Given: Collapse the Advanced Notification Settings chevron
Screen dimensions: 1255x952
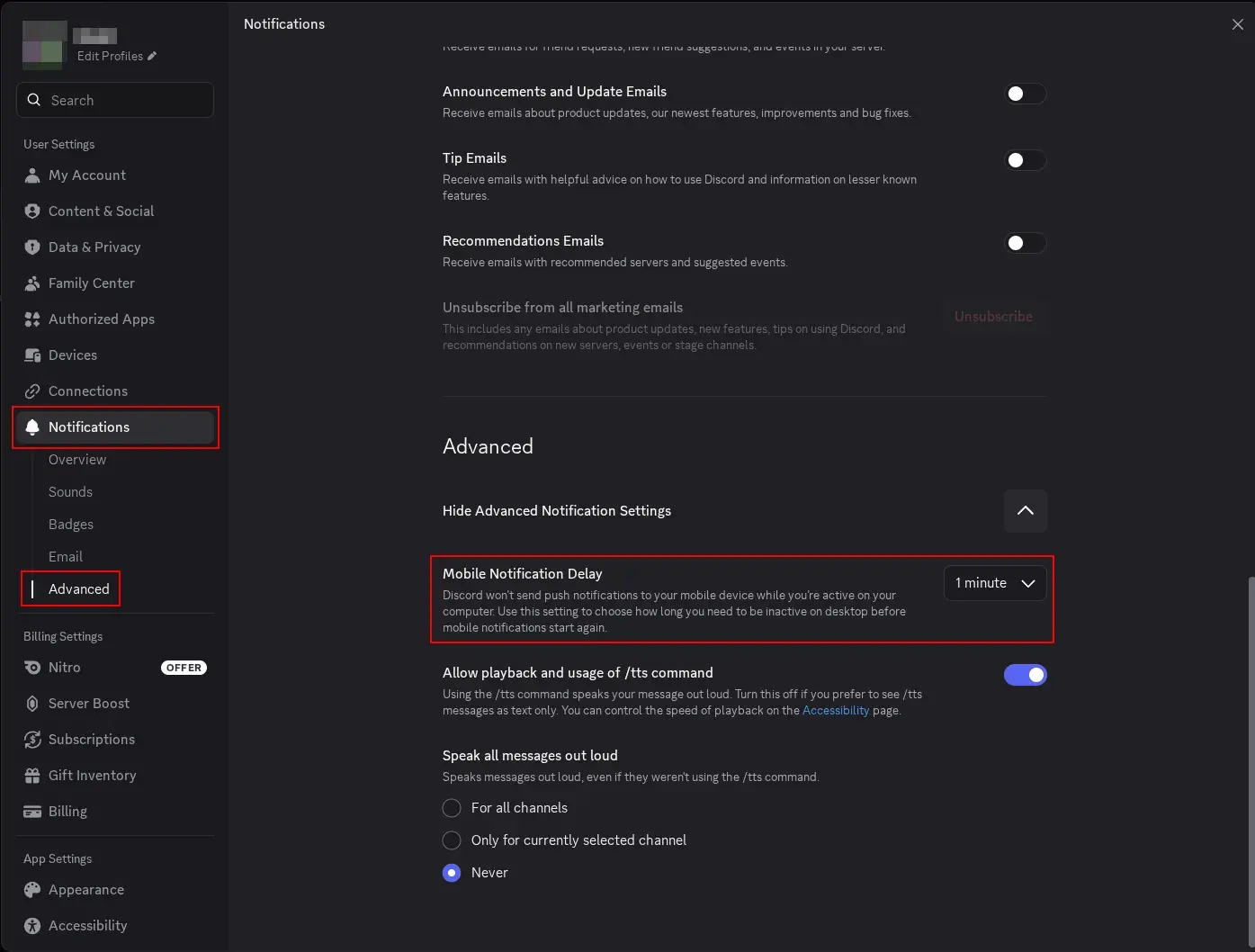Looking at the screenshot, I should click(x=1026, y=511).
